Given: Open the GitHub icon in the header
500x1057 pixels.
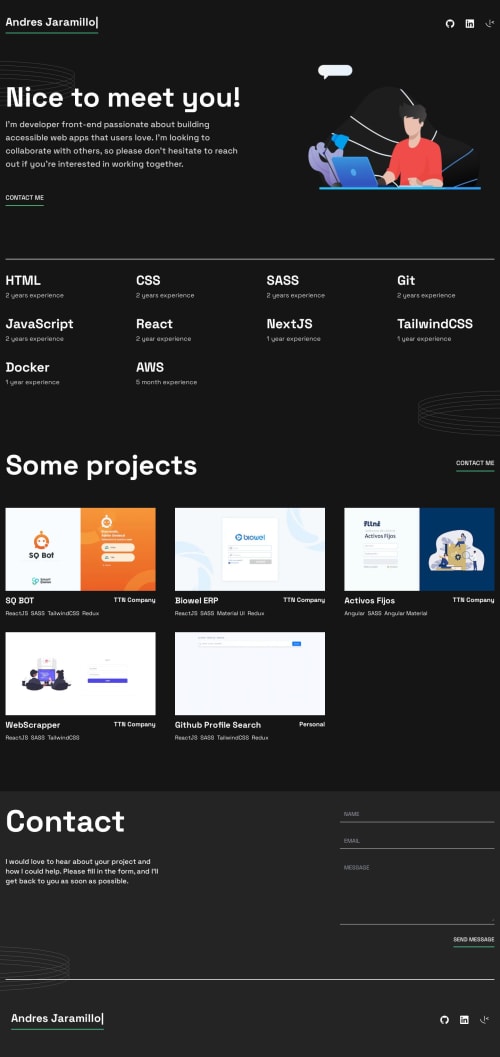Looking at the screenshot, I should (x=450, y=24).
